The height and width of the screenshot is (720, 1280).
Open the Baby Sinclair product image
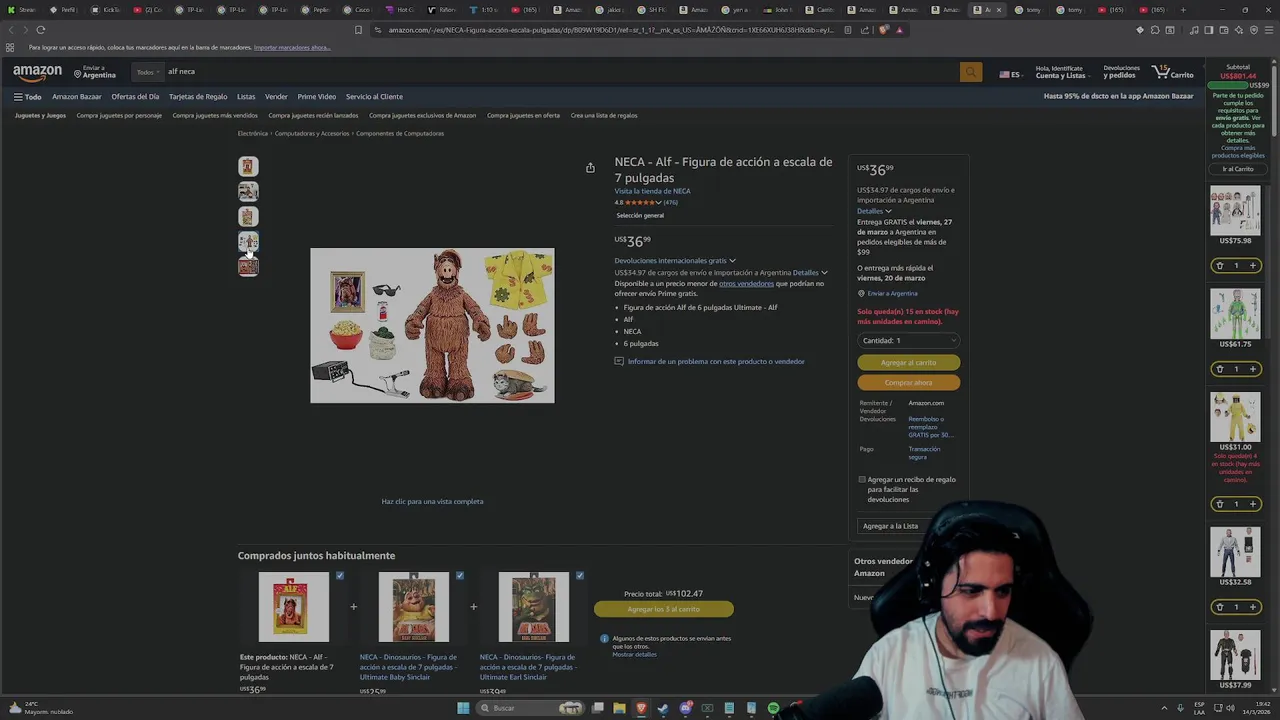click(414, 607)
